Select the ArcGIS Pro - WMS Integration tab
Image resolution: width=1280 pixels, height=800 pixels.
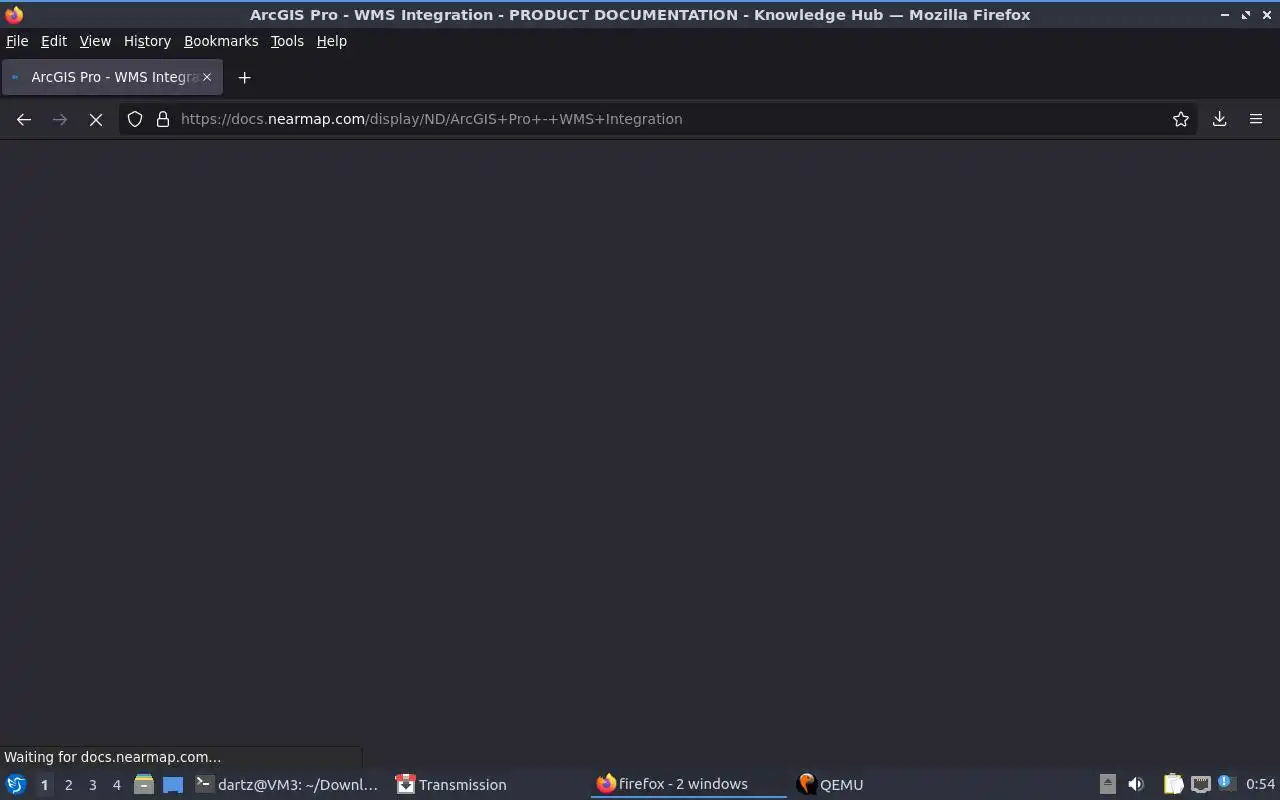point(112,77)
